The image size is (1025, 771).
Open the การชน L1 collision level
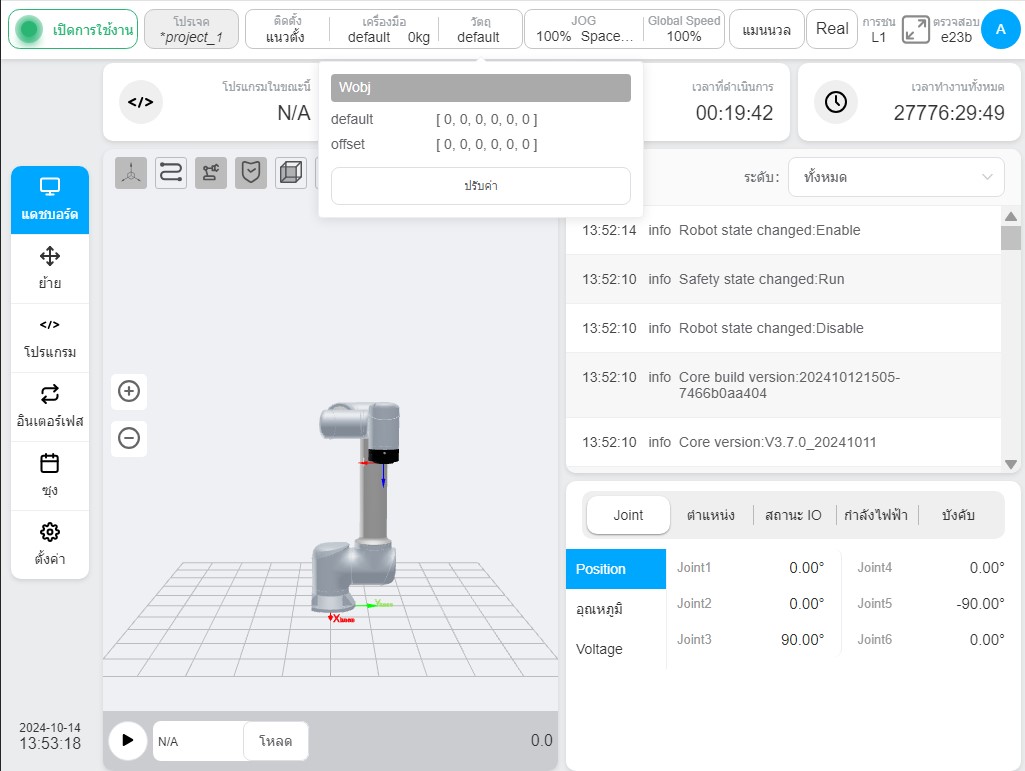[x=879, y=29]
